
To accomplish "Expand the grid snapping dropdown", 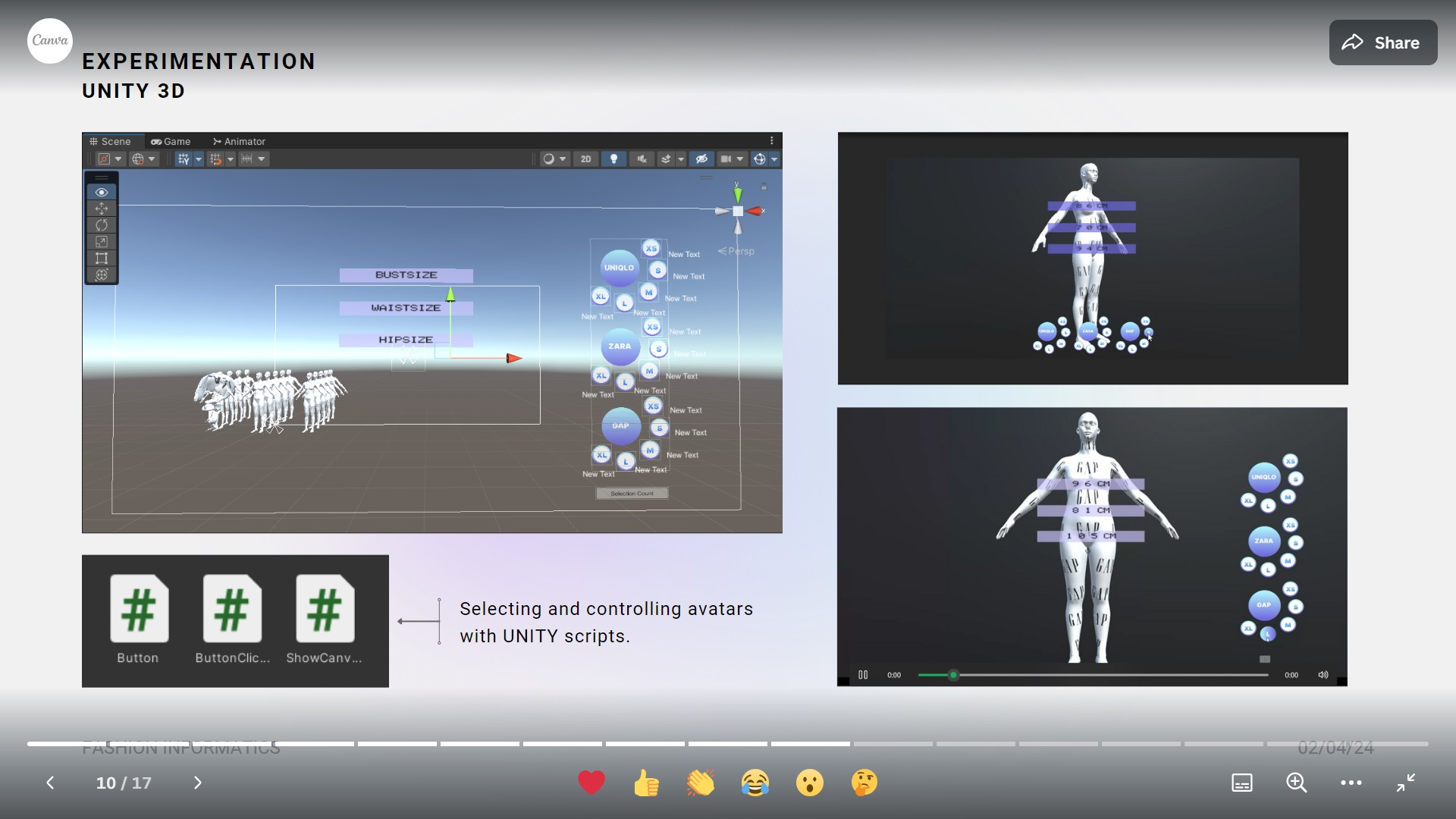I will pos(230,159).
